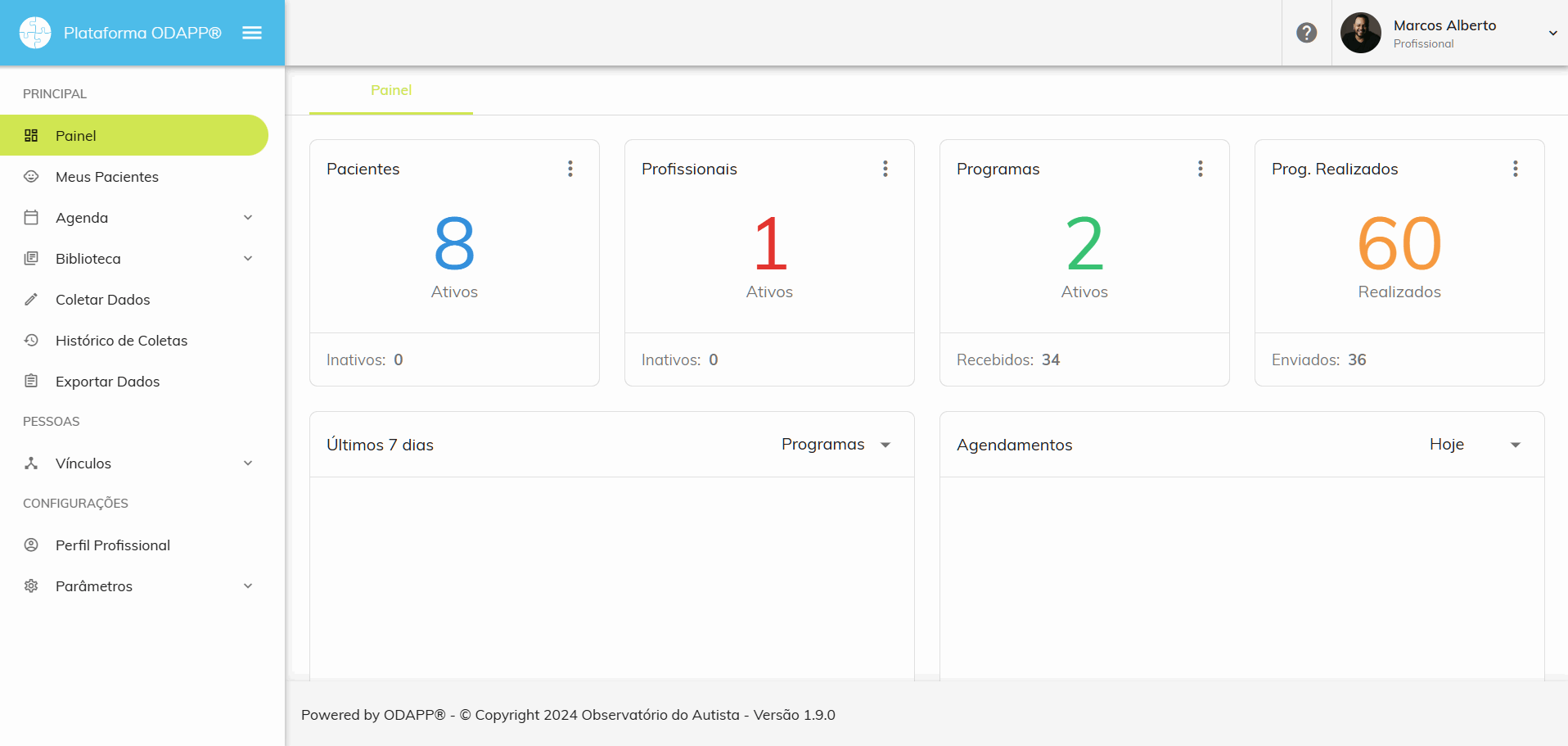Click the 60 Realizados count
The height and width of the screenshot is (746, 1568).
point(1399,243)
